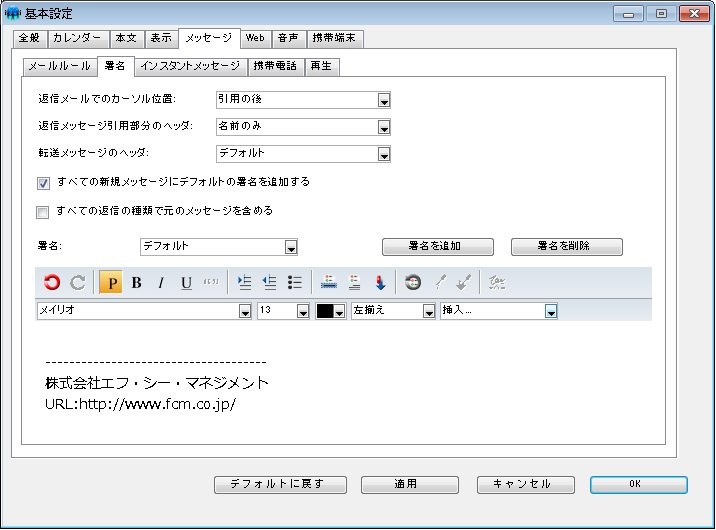This screenshot has height=530, width=716.
Task: Open the reply quote header dropdown '名前のみ'
Action: point(303,126)
